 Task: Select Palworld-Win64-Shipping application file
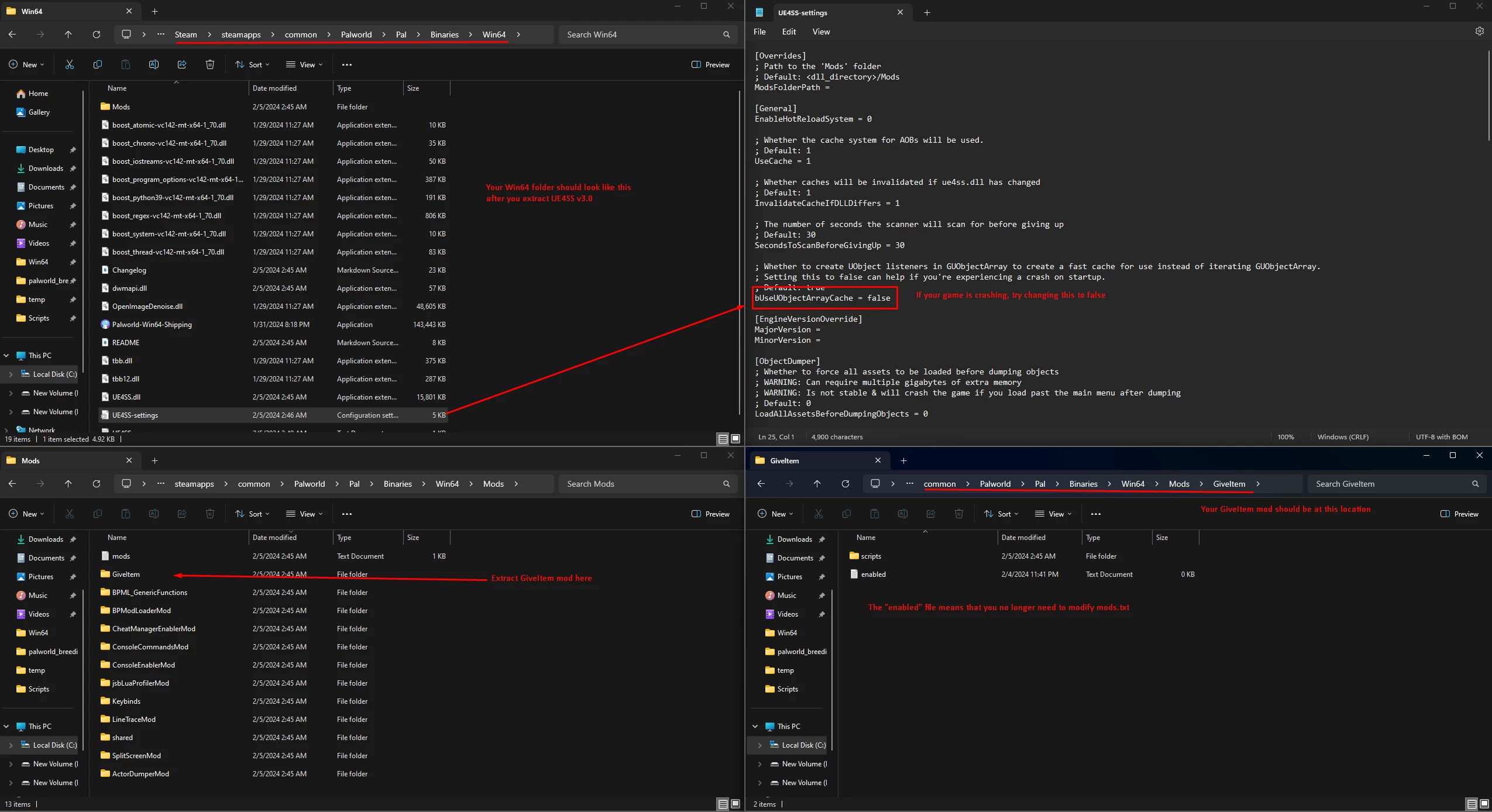[x=273, y=325]
